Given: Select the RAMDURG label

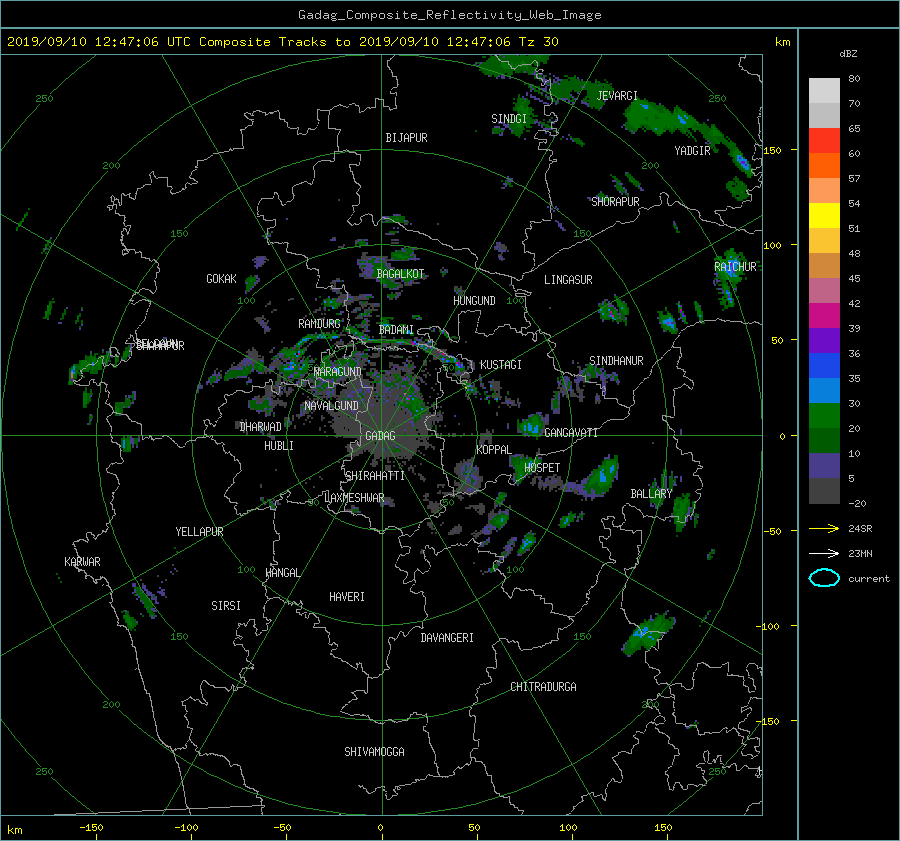Looking at the screenshot, I should [x=319, y=324].
